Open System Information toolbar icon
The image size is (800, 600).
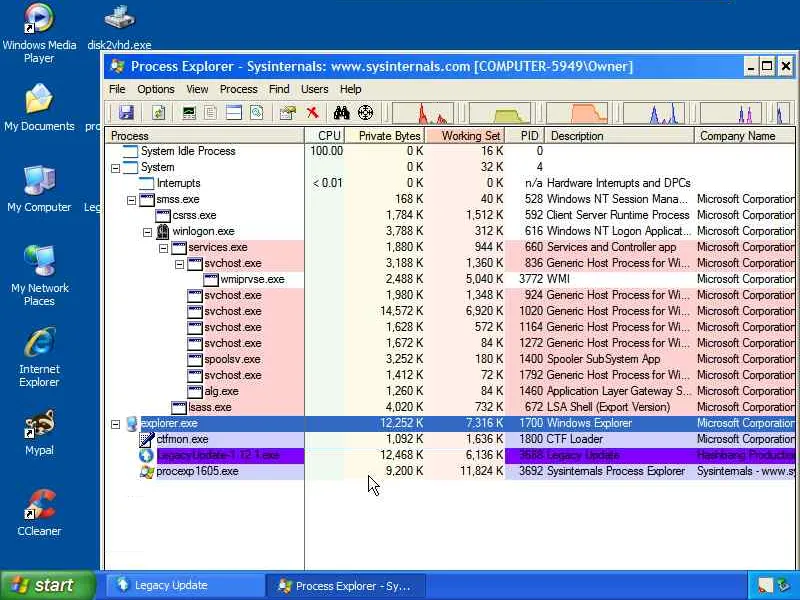point(189,112)
